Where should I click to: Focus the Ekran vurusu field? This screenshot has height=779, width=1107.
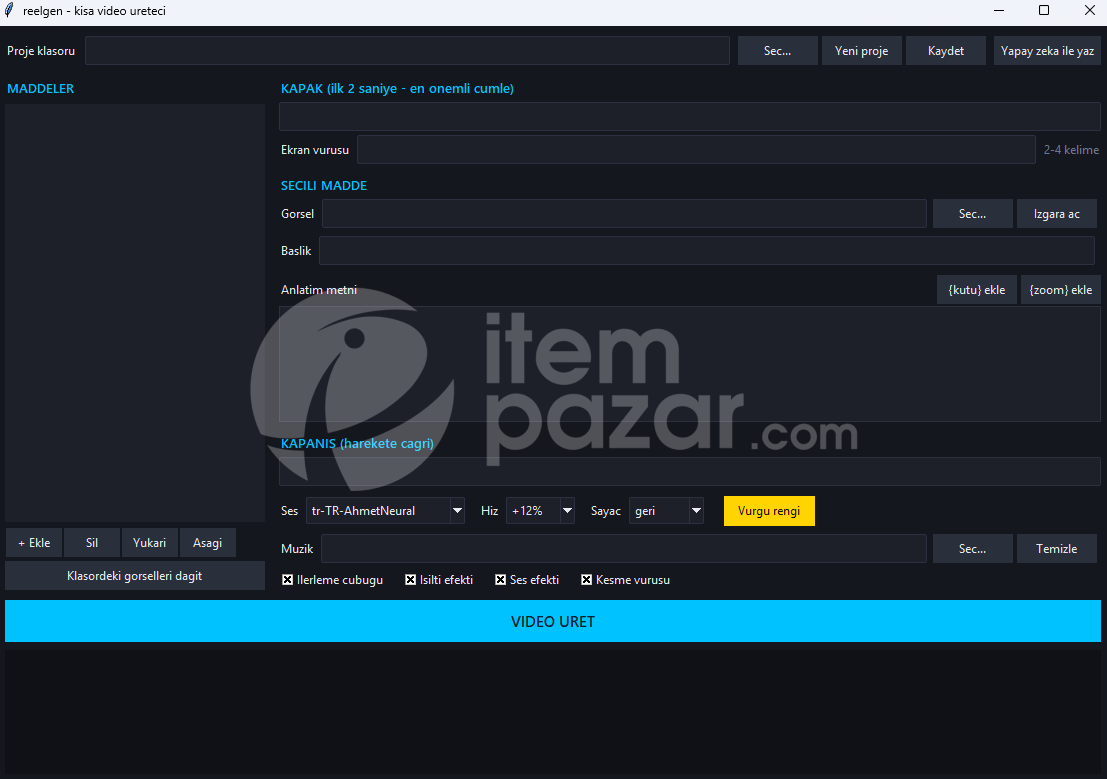(696, 150)
